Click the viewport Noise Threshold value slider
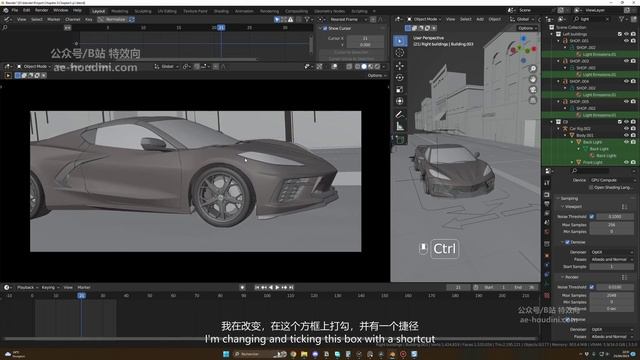 [615, 217]
